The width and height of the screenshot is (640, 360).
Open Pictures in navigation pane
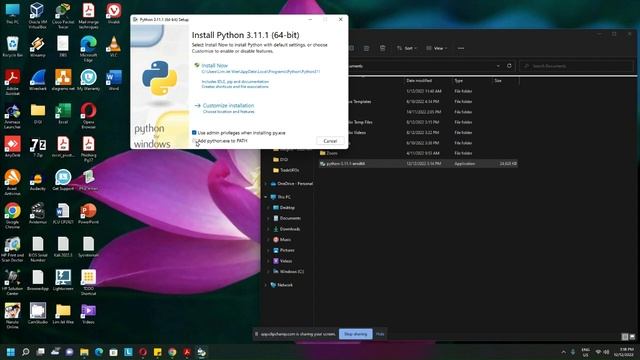[287, 250]
